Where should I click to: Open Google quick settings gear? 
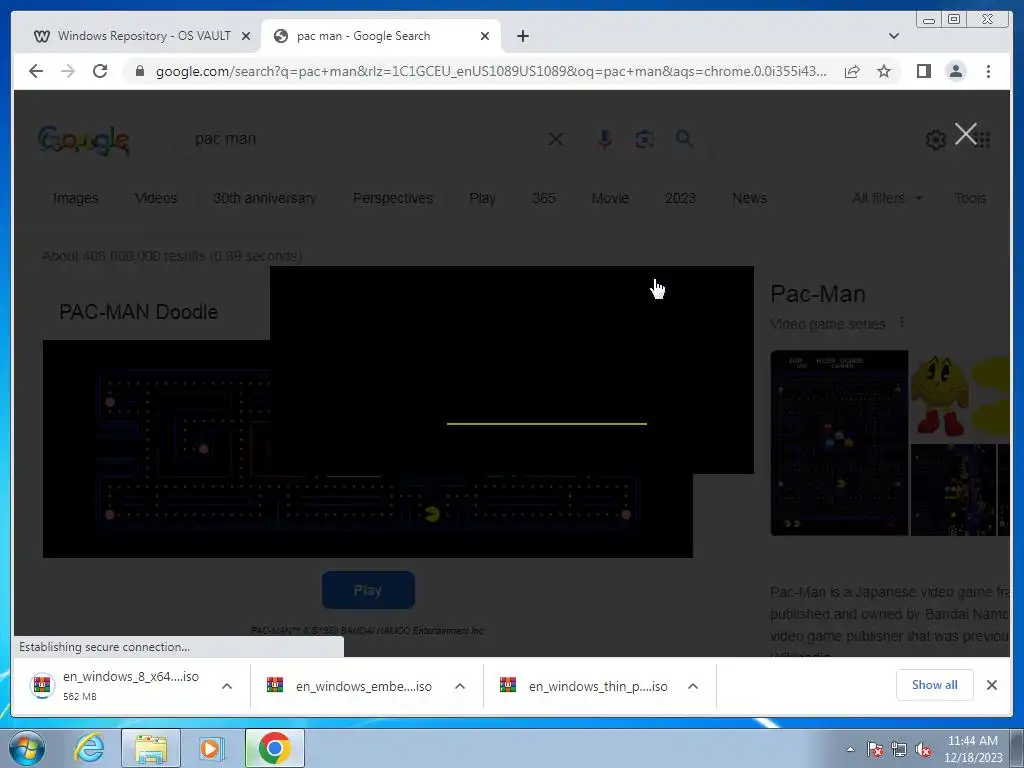(x=935, y=139)
